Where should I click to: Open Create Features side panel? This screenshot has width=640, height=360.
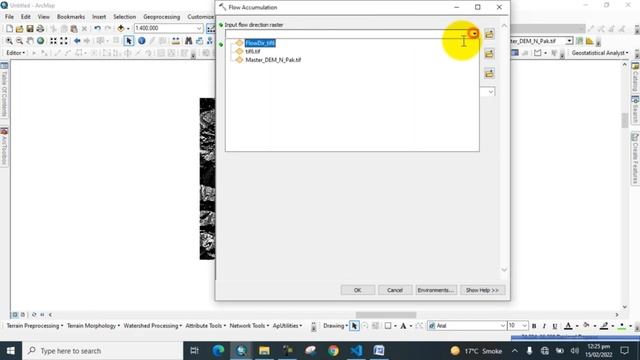coord(635,158)
